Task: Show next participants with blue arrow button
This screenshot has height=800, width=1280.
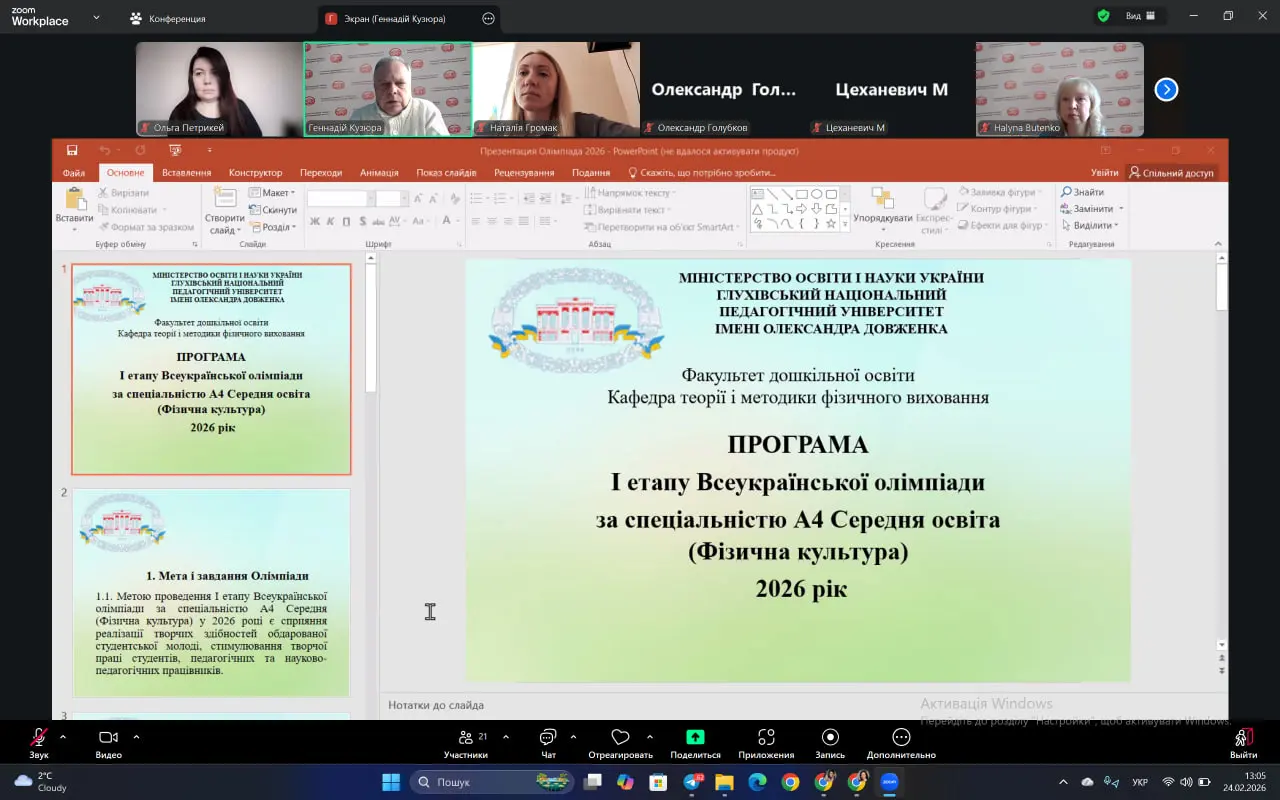Action: [1166, 89]
